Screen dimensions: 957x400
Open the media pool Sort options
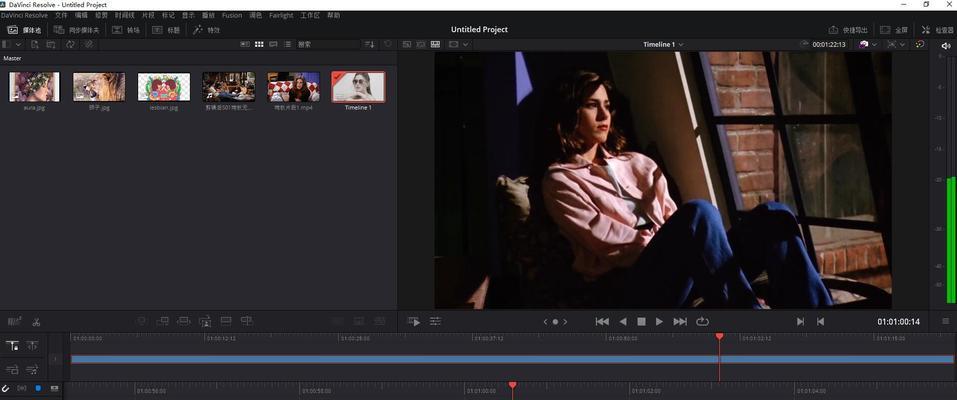369,45
